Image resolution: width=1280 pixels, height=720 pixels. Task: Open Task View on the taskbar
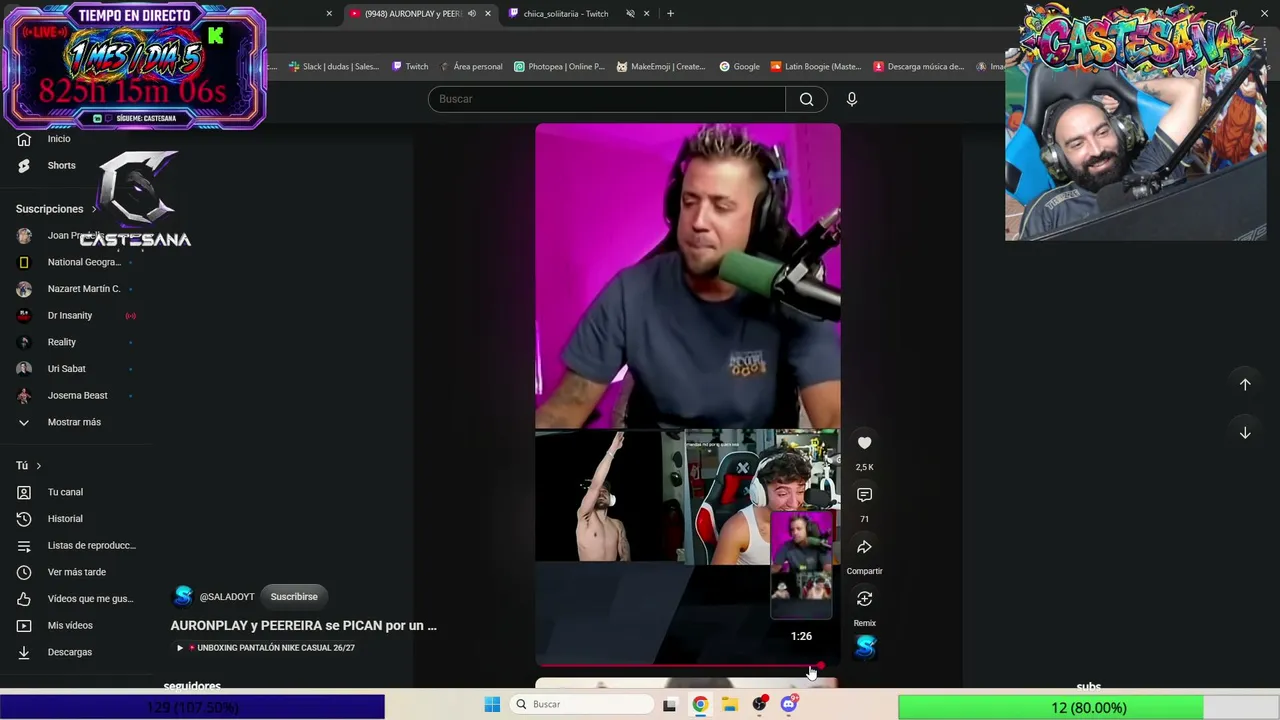click(x=669, y=705)
